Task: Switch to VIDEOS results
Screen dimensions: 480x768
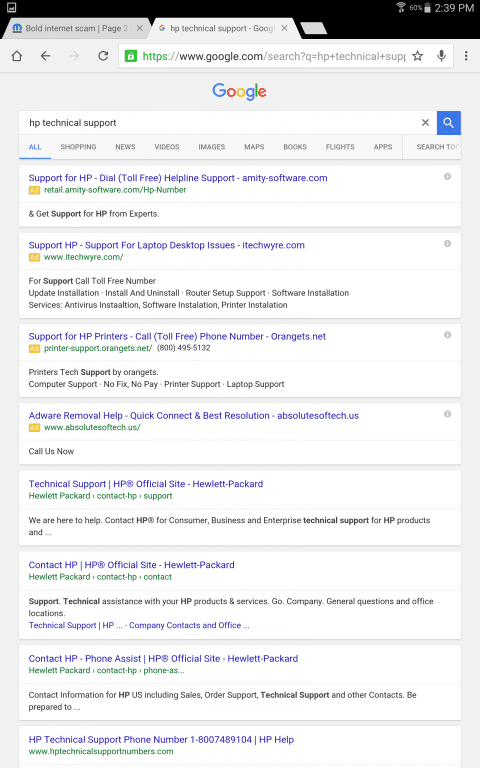Action: [167, 146]
